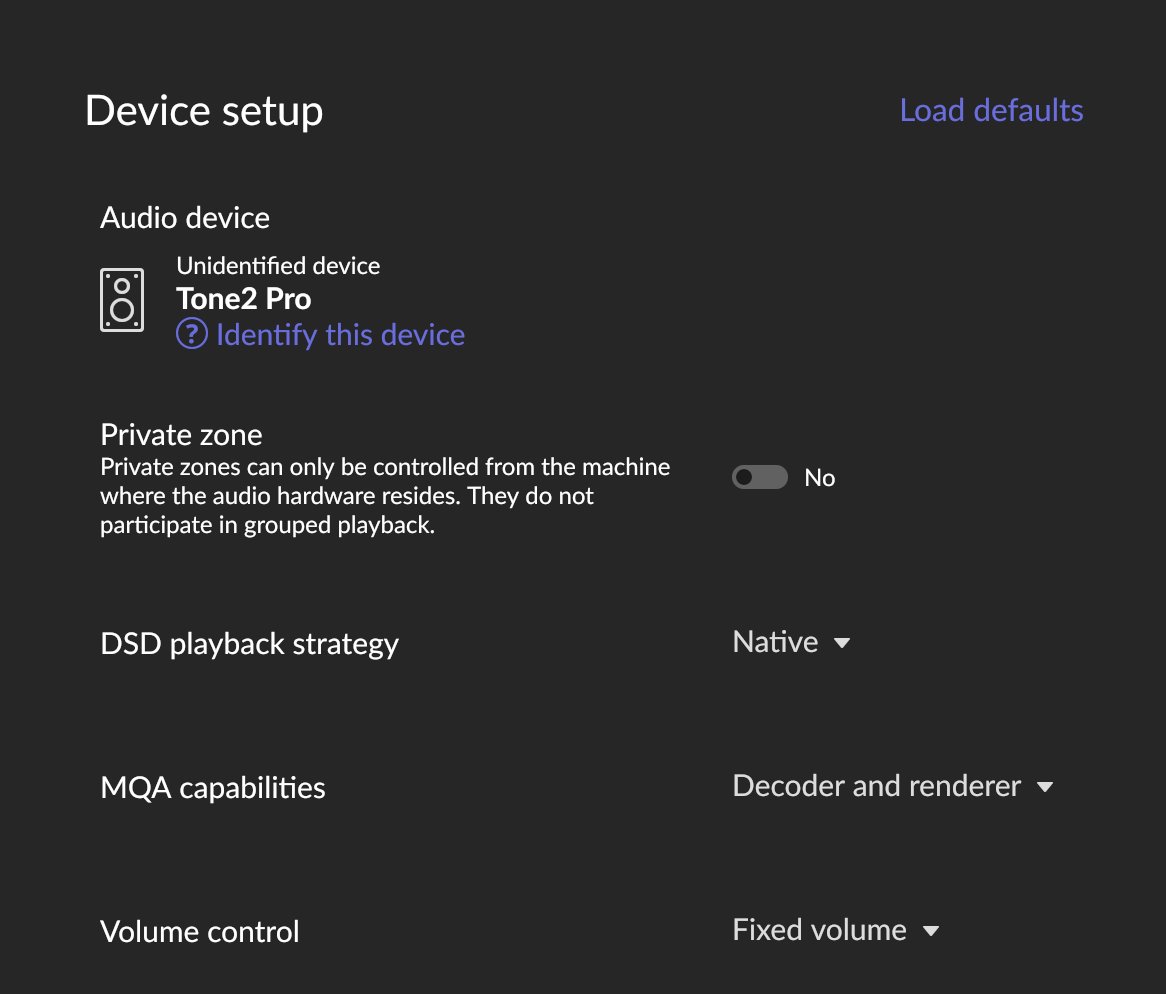
Task: Toggle the Private zone switch
Action: point(759,477)
